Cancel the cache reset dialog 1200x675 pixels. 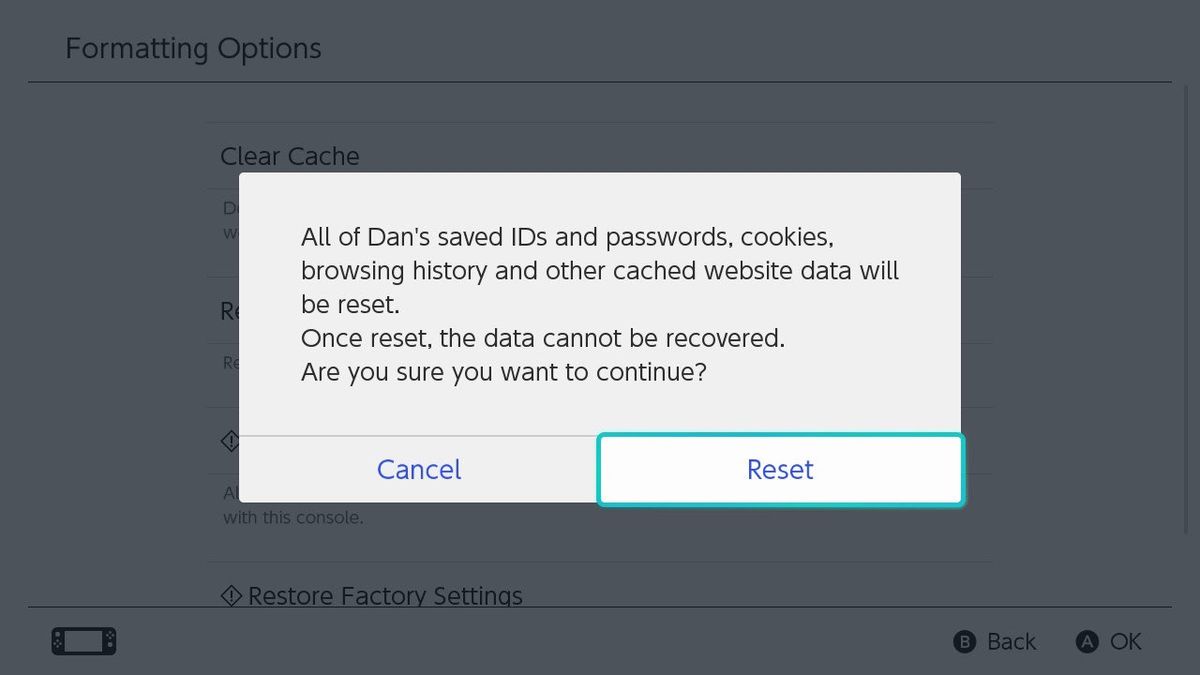click(x=418, y=469)
